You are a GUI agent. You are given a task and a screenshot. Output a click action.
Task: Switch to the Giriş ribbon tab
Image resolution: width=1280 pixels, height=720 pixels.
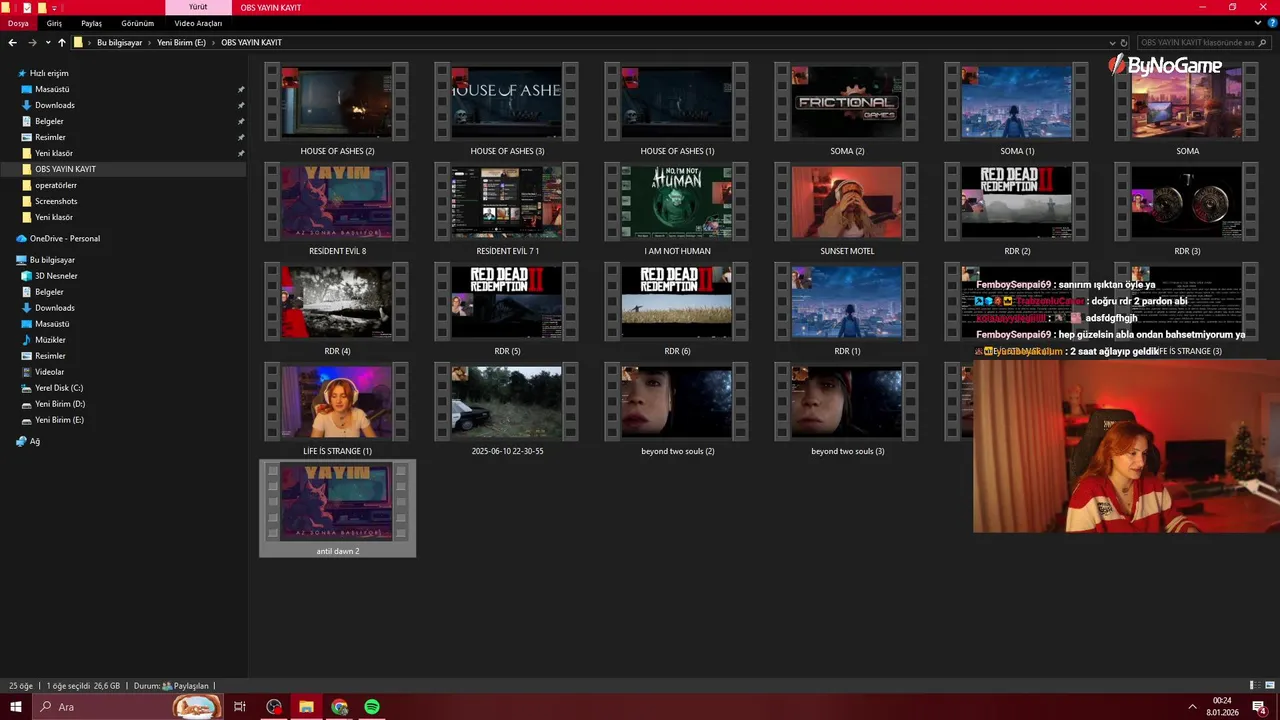click(54, 23)
